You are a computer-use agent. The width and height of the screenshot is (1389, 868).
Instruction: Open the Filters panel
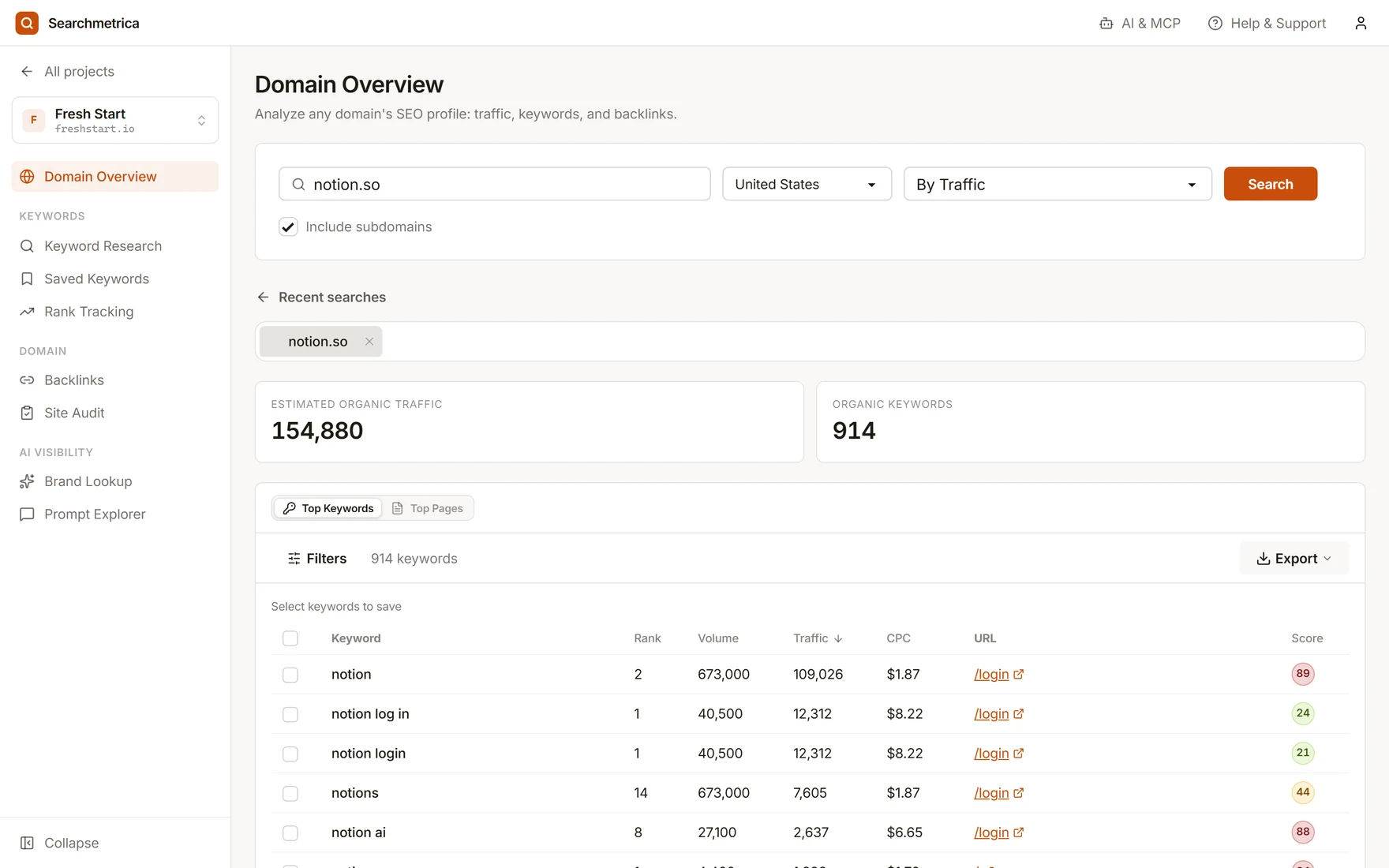[316, 559]
